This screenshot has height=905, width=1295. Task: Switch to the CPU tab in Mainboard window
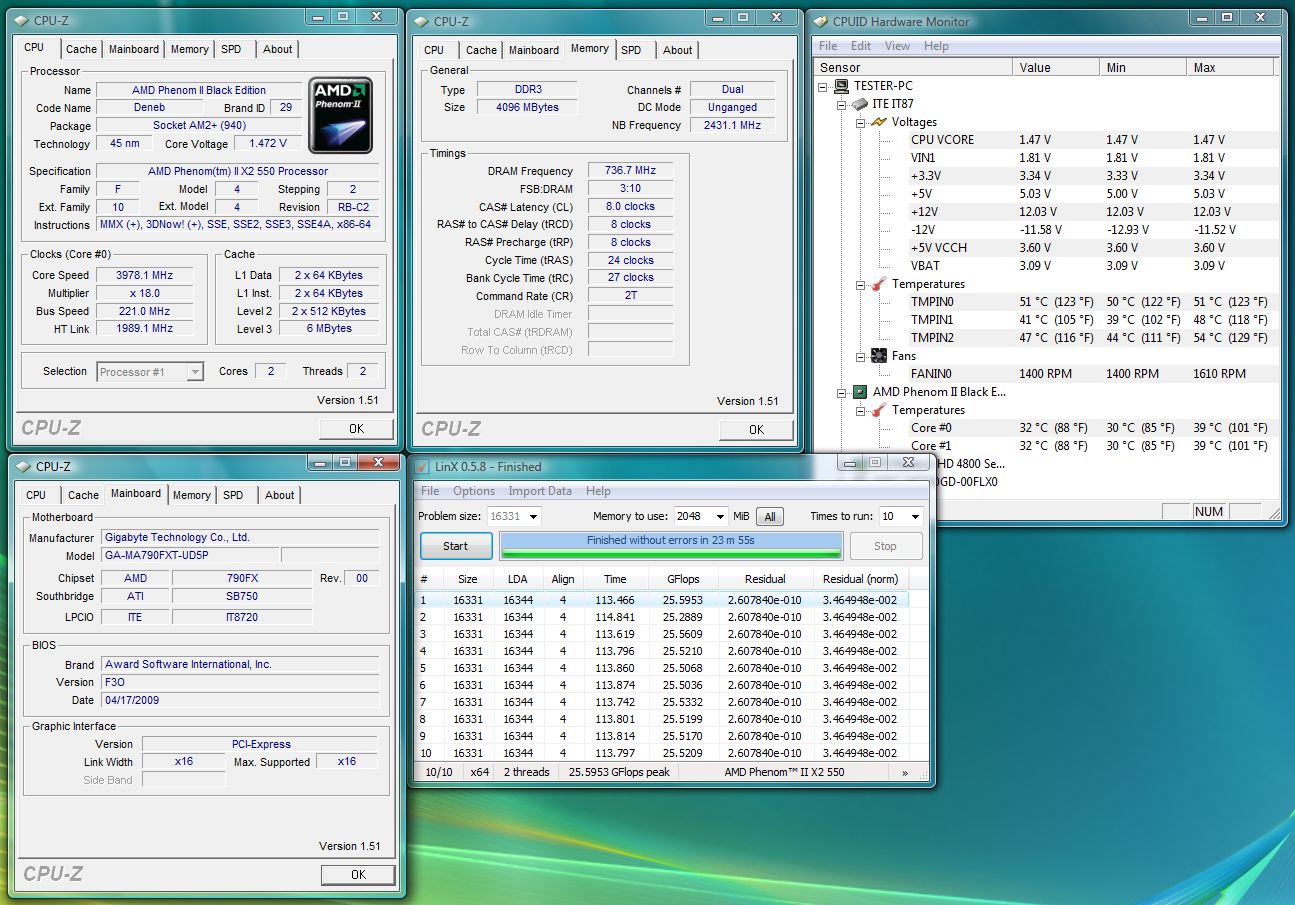tap(36, 495)
